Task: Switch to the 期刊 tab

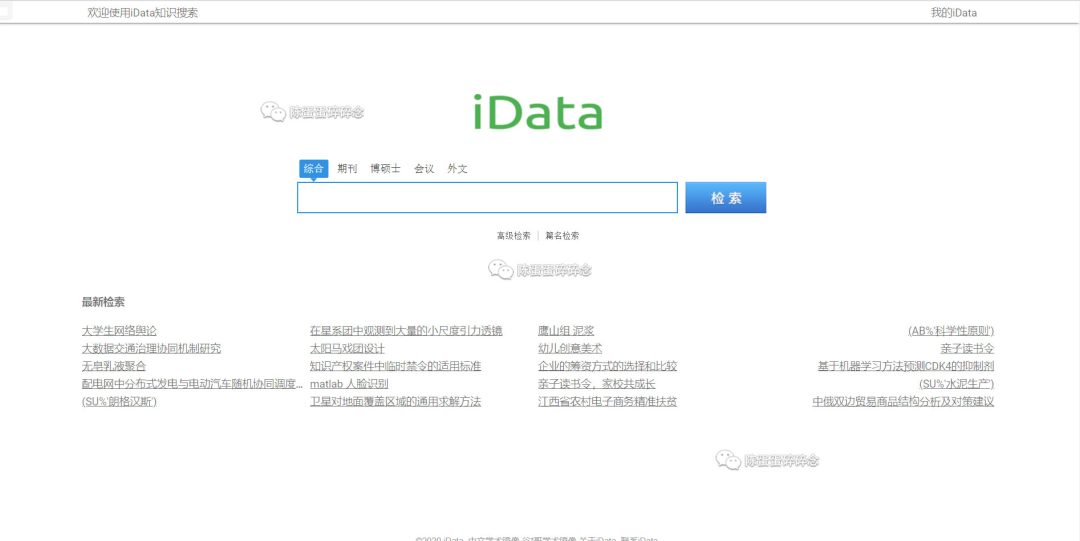Action: pyautogui.click(x=347, y=168)
